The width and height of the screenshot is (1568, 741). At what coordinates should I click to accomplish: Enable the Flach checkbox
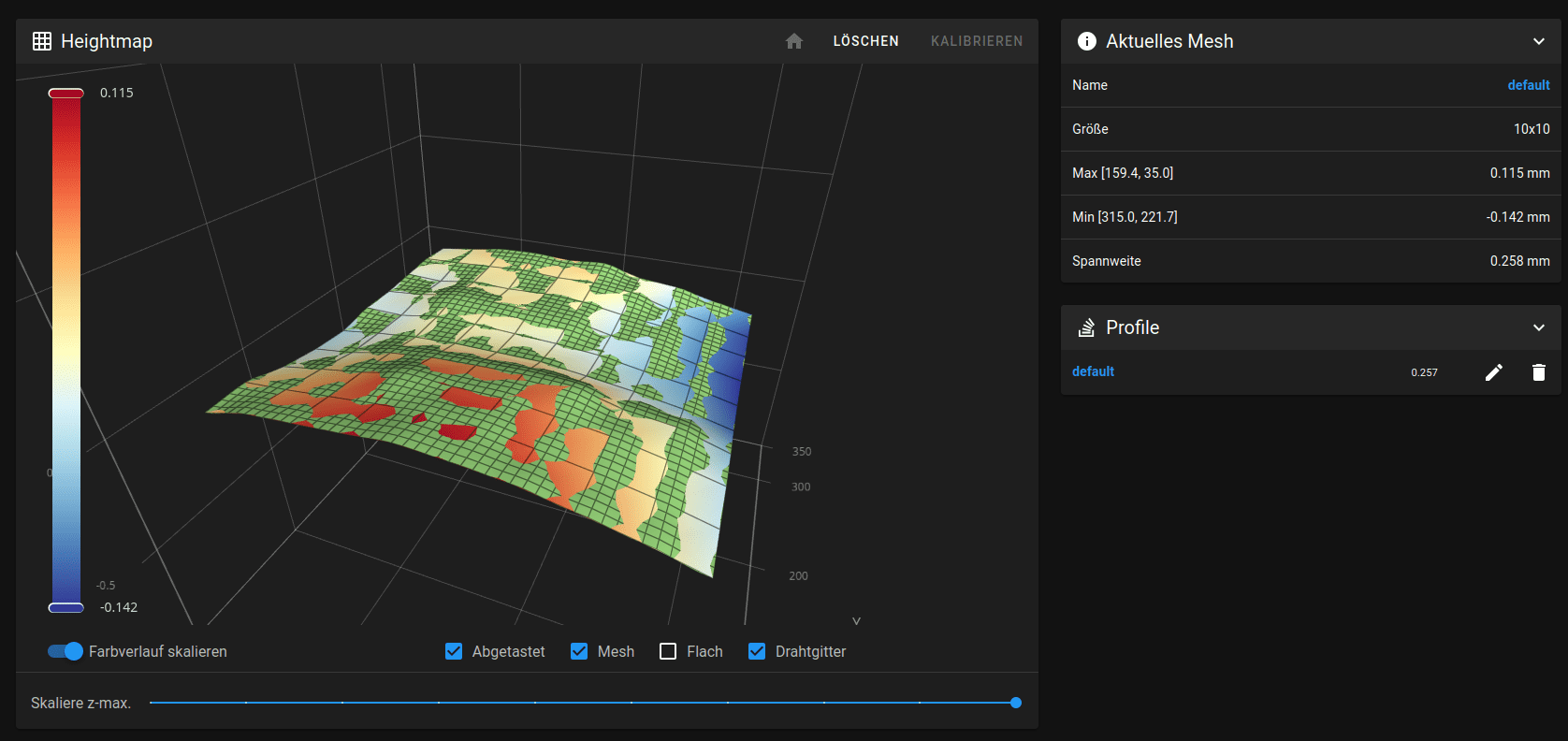(668, 651)
